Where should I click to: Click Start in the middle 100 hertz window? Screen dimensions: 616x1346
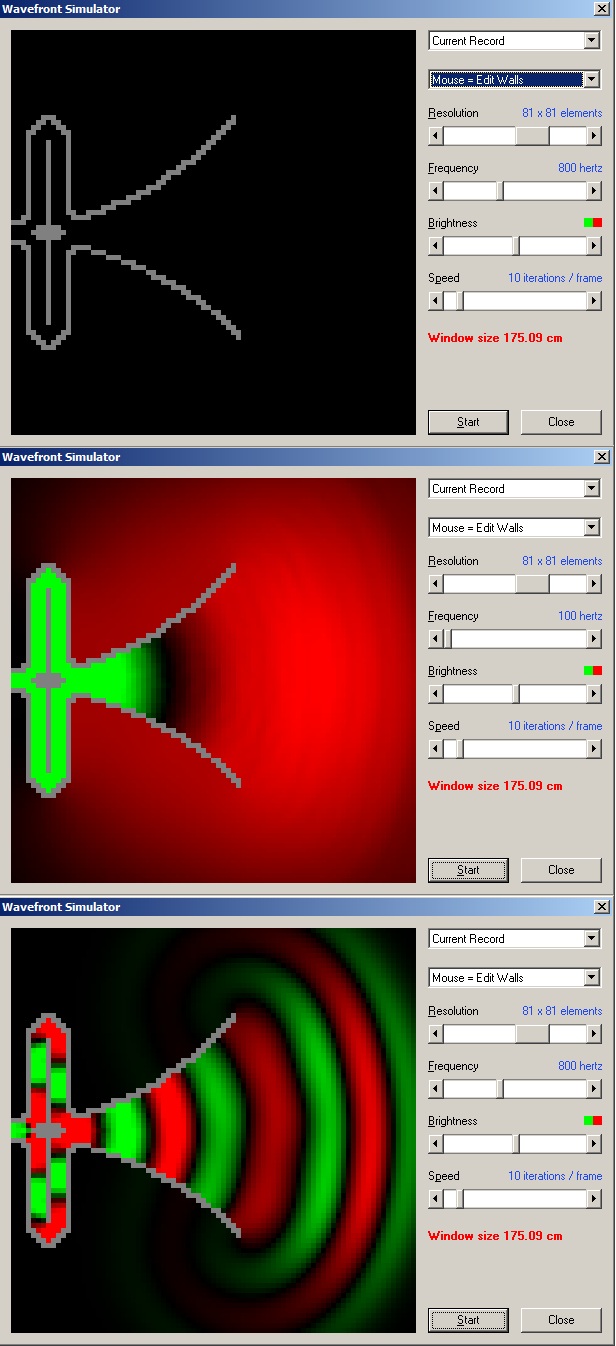468,870
